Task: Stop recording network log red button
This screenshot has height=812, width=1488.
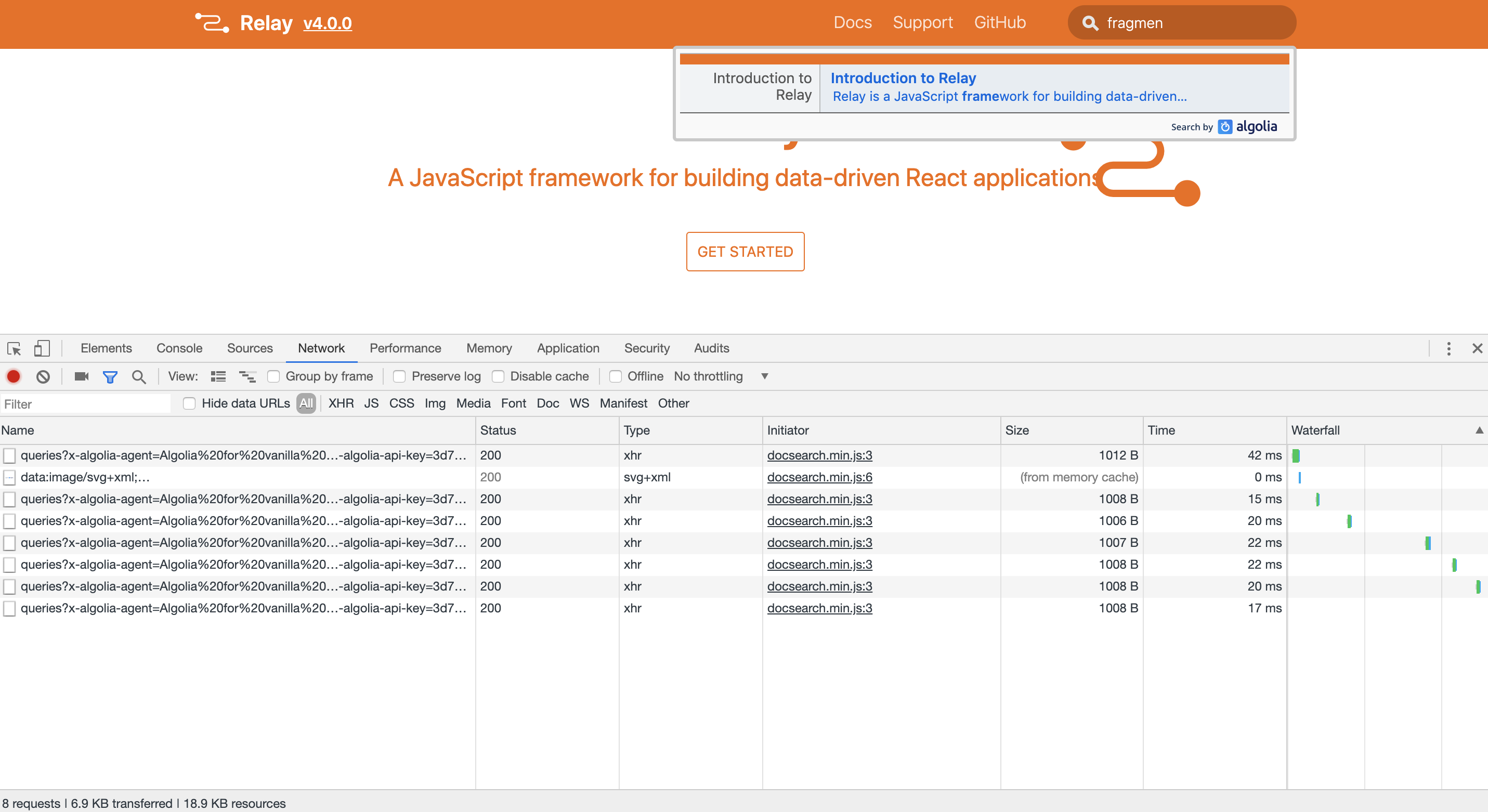Action: coord(14,376)
